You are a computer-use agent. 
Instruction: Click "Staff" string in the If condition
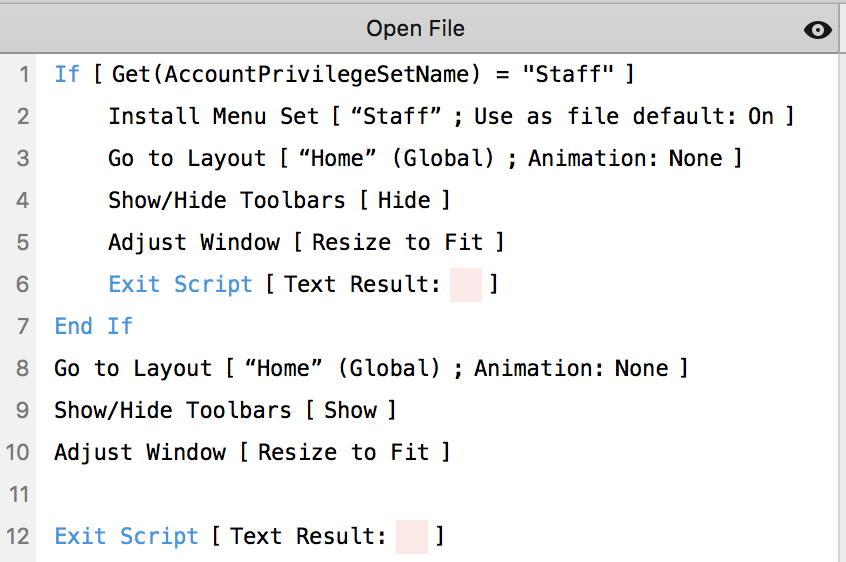click(x=568, y=74)
